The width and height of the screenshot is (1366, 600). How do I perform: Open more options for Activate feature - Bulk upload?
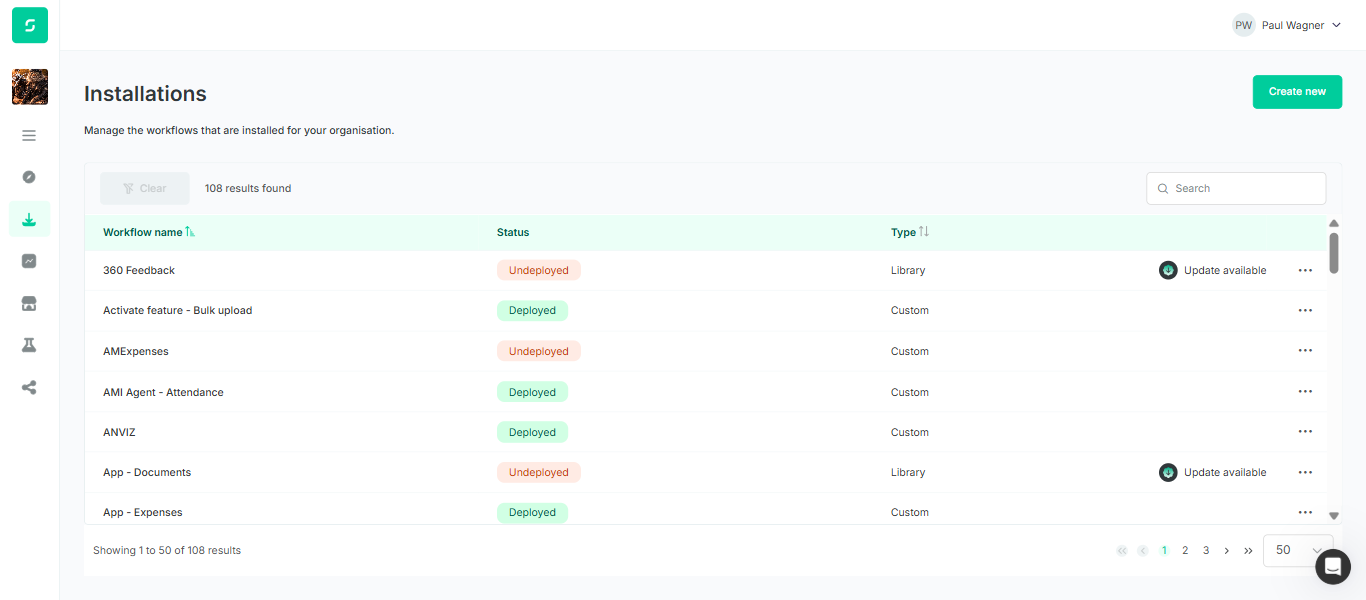coord(1305,310)
